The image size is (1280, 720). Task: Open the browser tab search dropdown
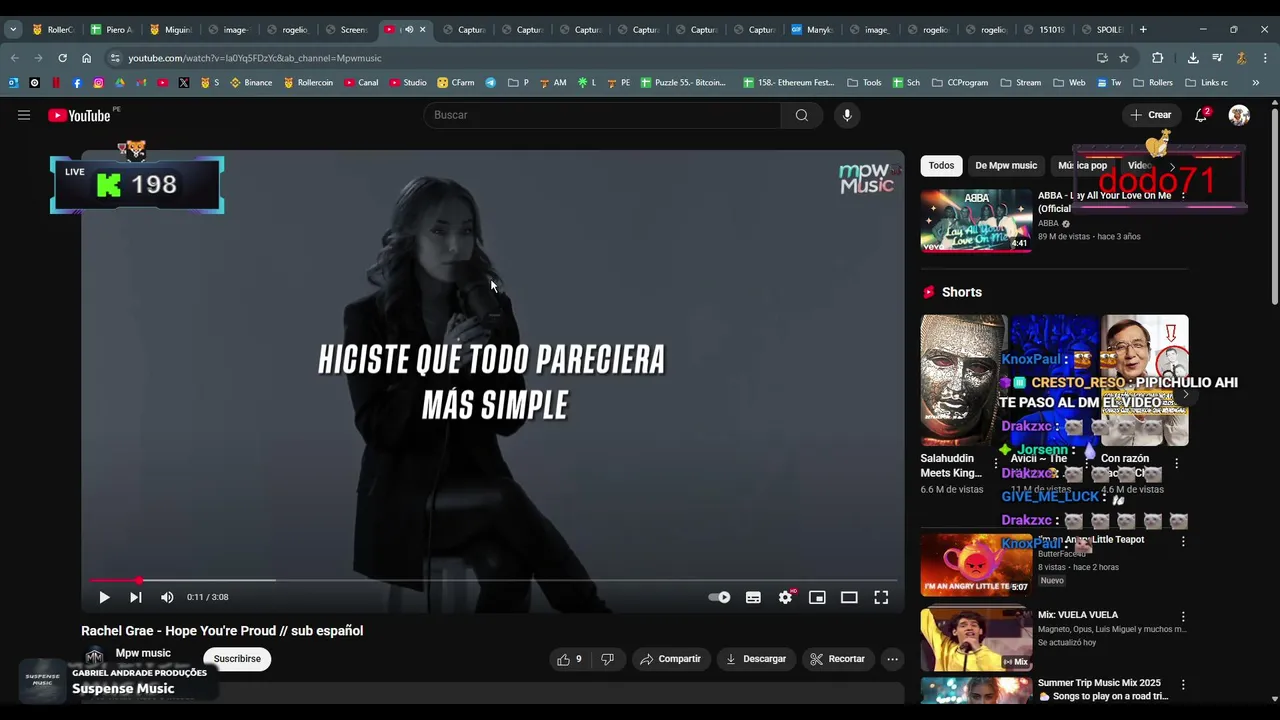coord(13,29)
